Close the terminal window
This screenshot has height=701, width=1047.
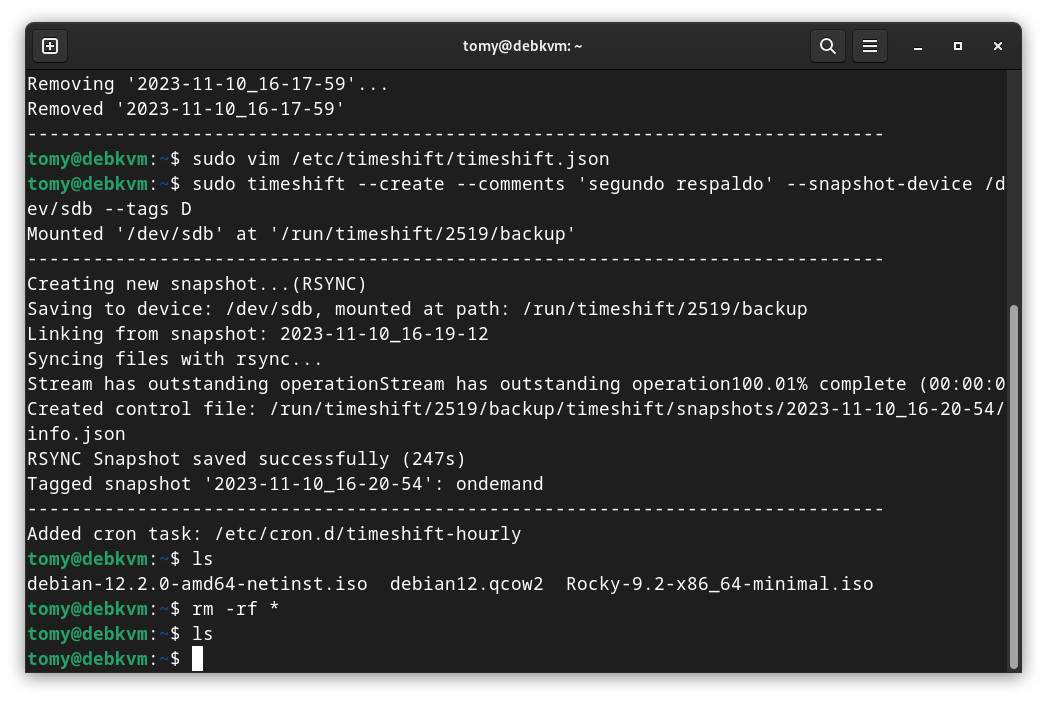[998, 46]
